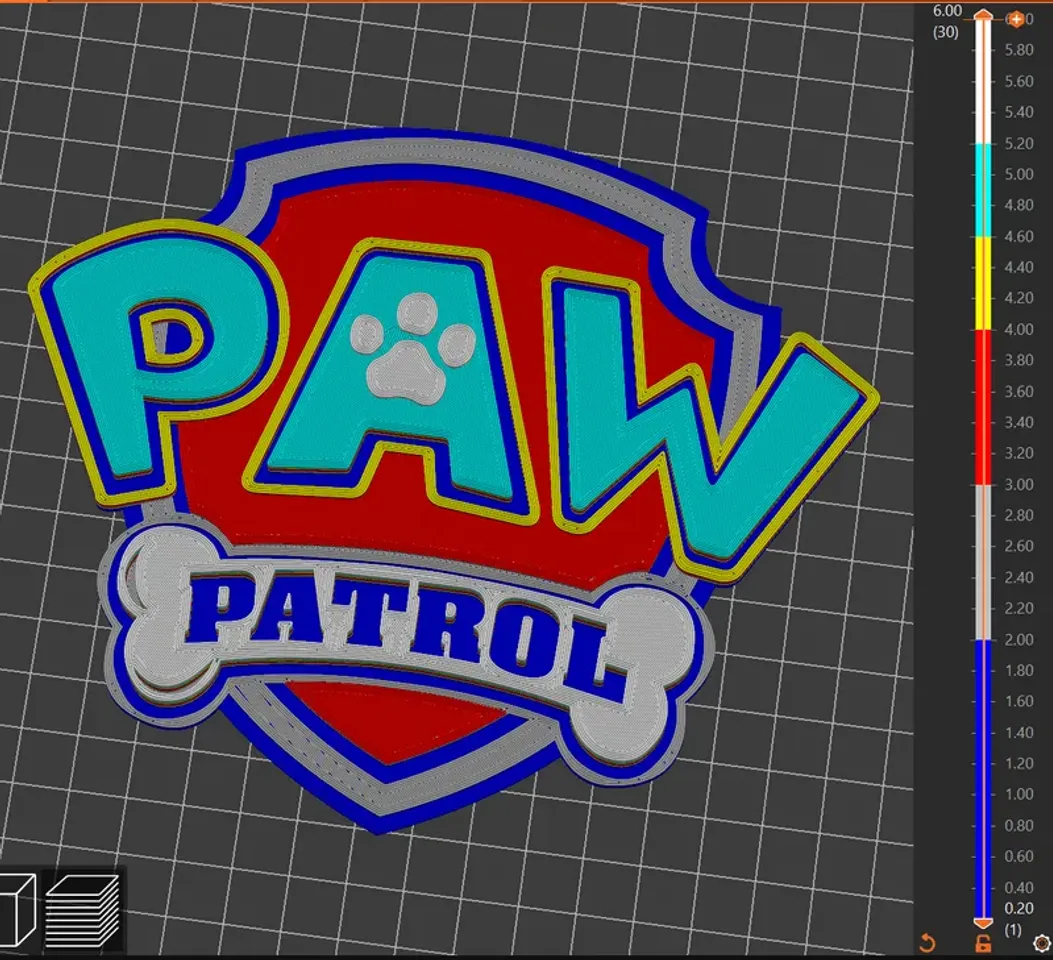
Task: Click the 2.00 height tick on the ruler
Action: (x=1019, y=640)
